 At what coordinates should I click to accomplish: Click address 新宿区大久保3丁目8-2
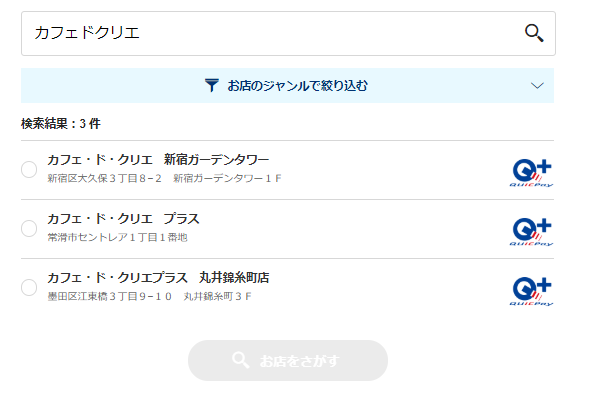104,178
